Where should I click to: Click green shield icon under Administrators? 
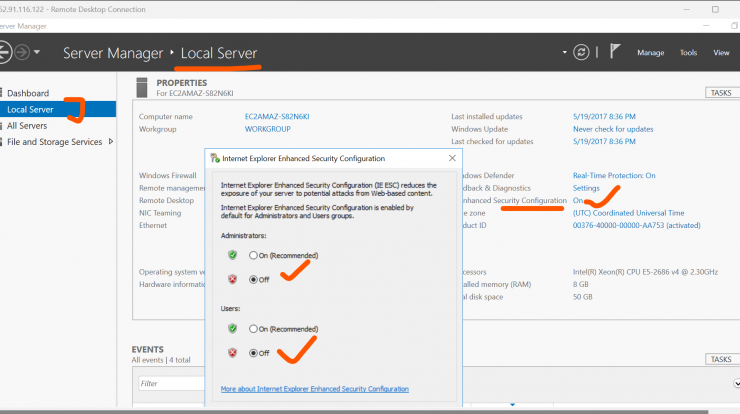[x=232, y=255]
